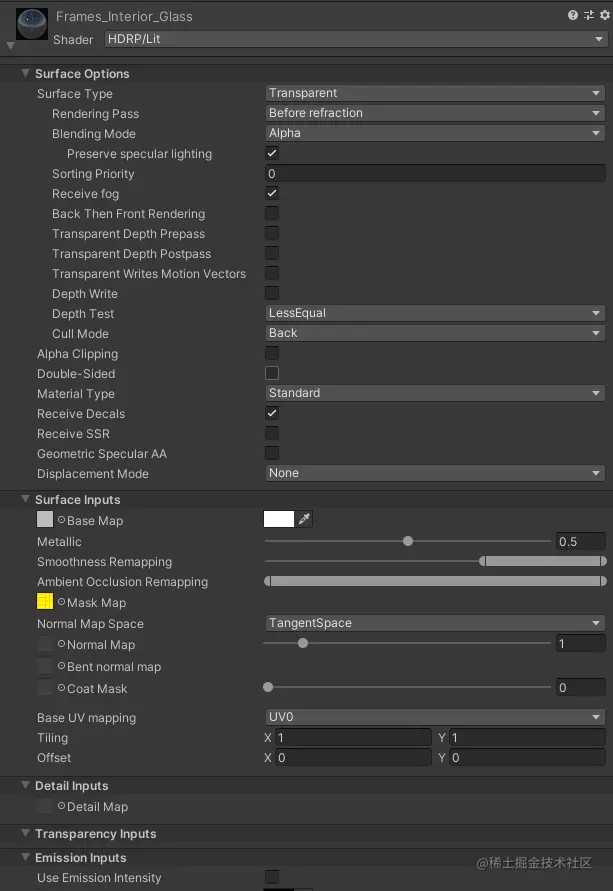
Task: Click the Coat Mask value field
Action: pyautogui.click(x=581, y=688)
